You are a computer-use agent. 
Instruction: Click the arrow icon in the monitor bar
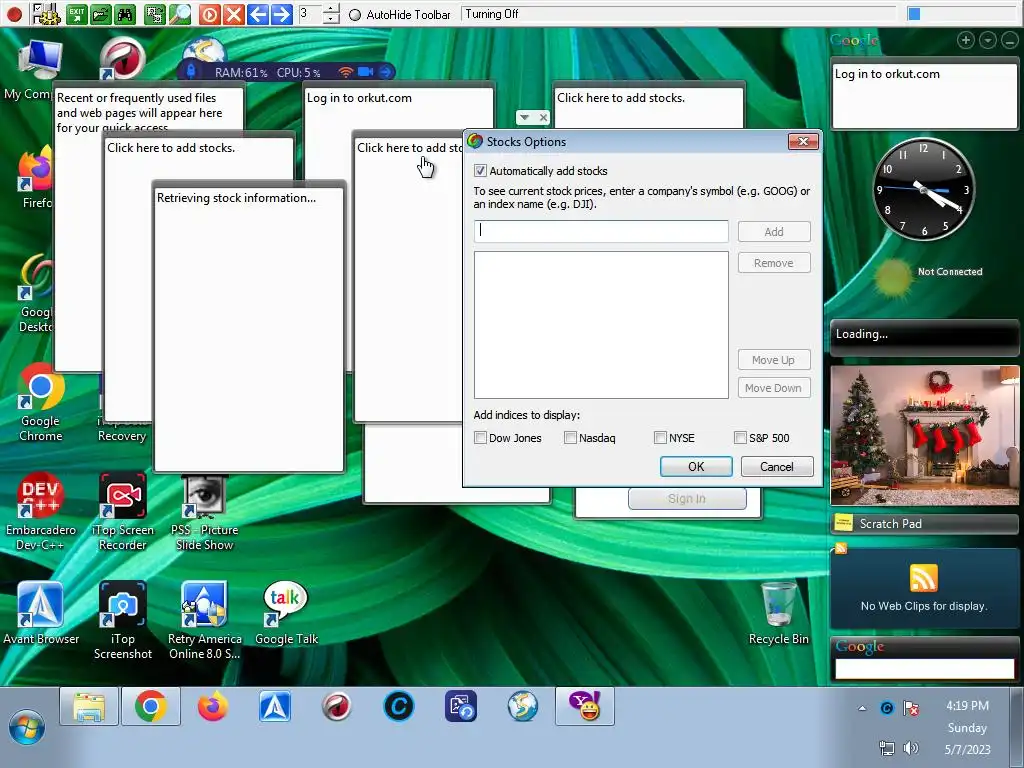click(x=385, y=72)
